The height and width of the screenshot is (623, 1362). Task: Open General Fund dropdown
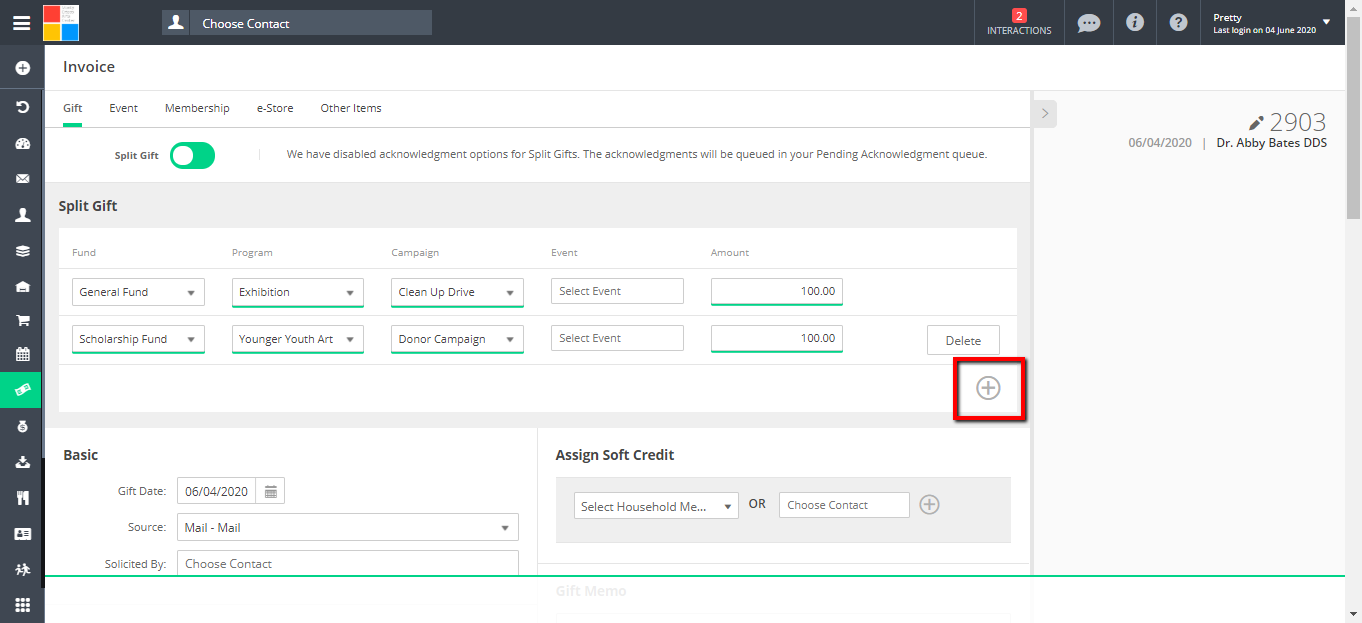[138, 292]
